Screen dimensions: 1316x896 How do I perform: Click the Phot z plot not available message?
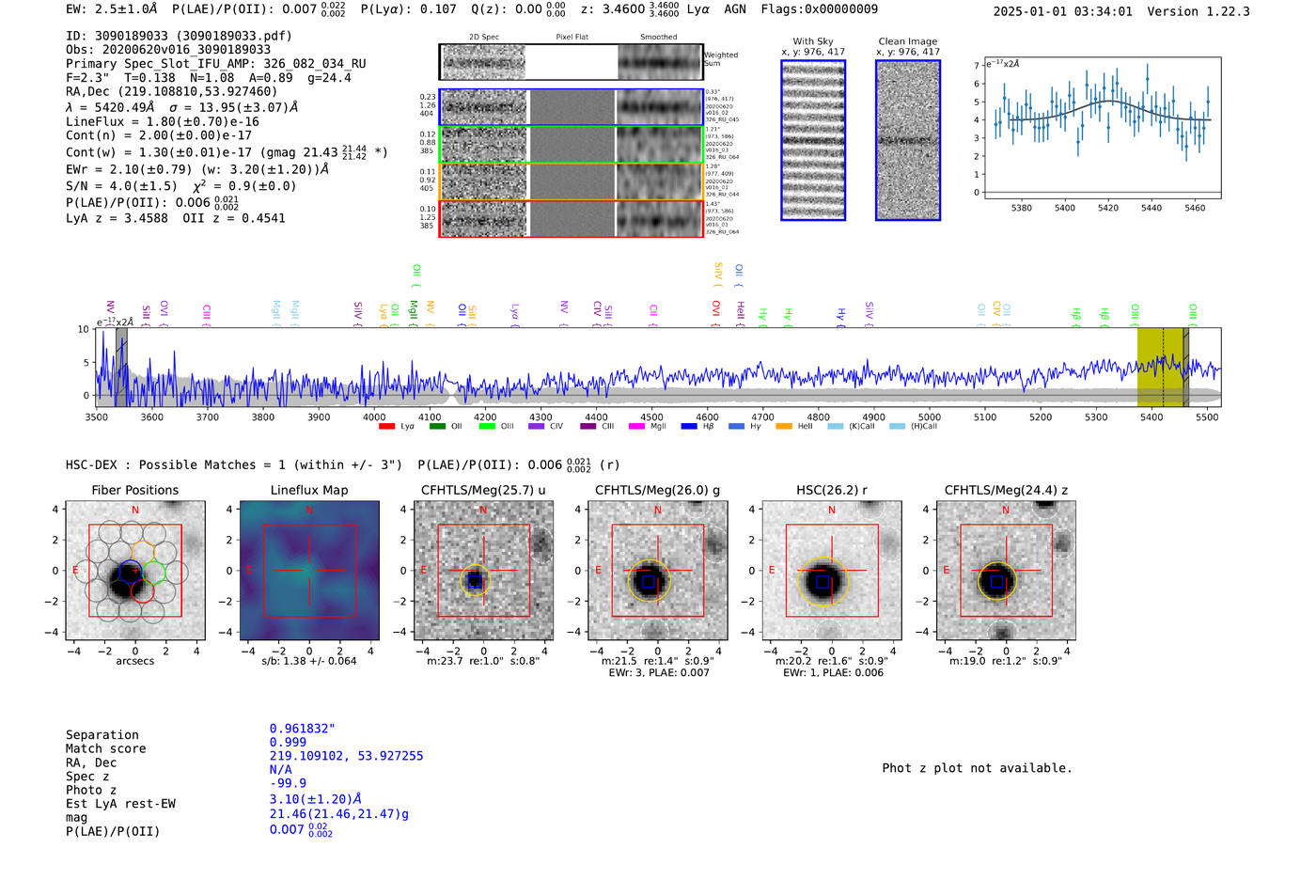977,768
